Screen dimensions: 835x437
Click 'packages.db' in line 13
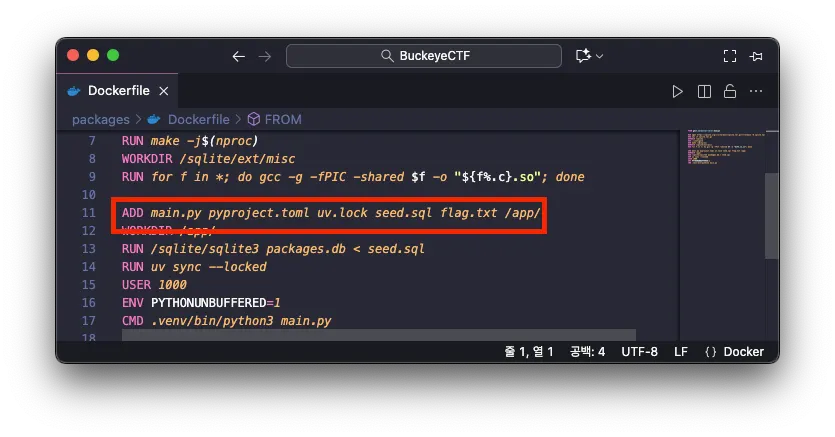point(306,249)
